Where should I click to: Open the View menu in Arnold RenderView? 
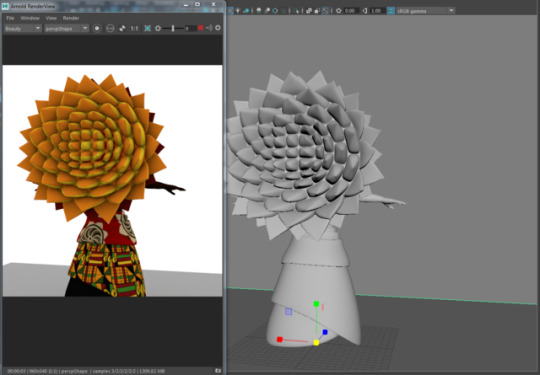(x=51, y=18)
